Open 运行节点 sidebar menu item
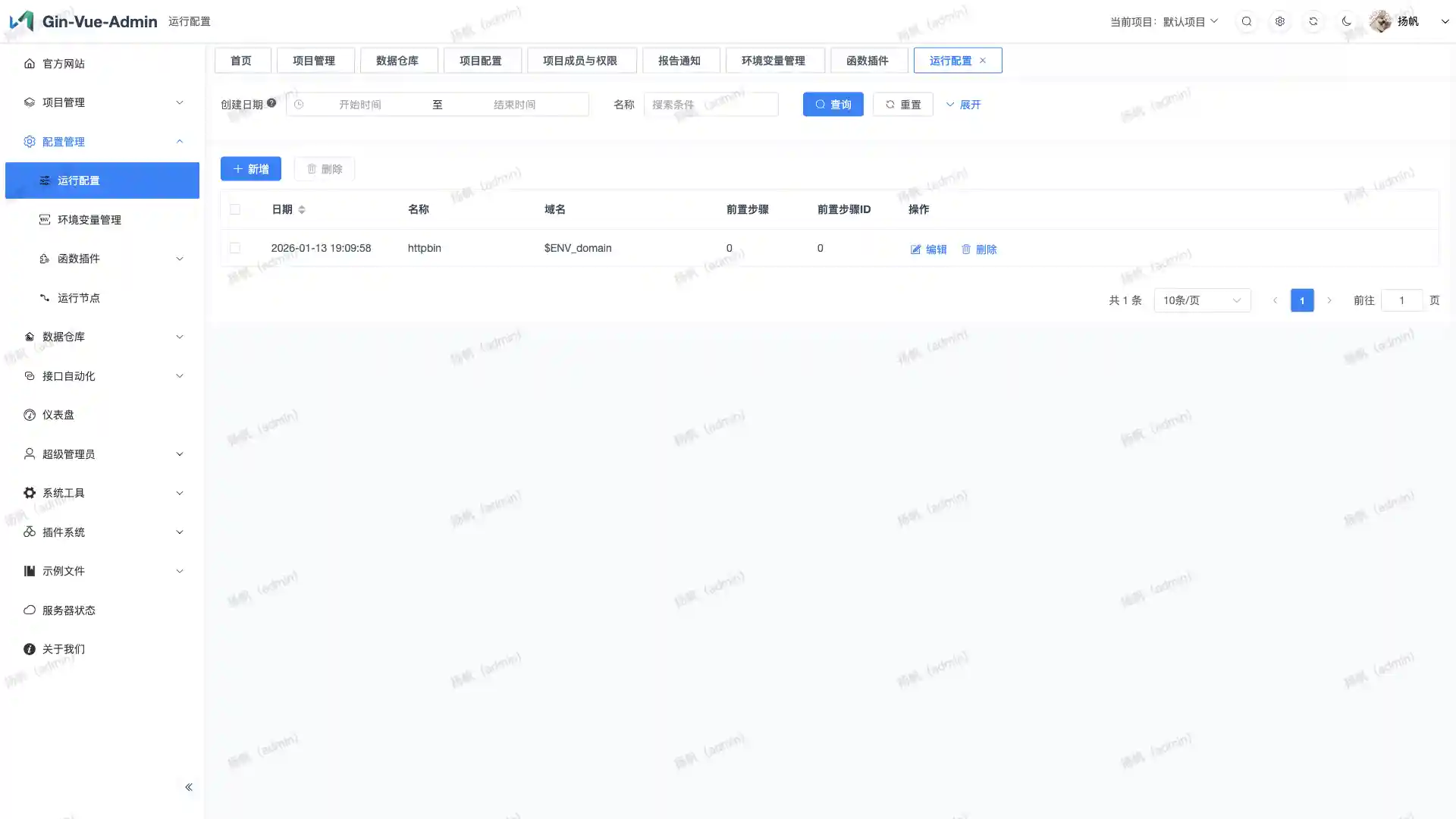The height and width of the screenshot is (819, 1456). pos(79,298)
